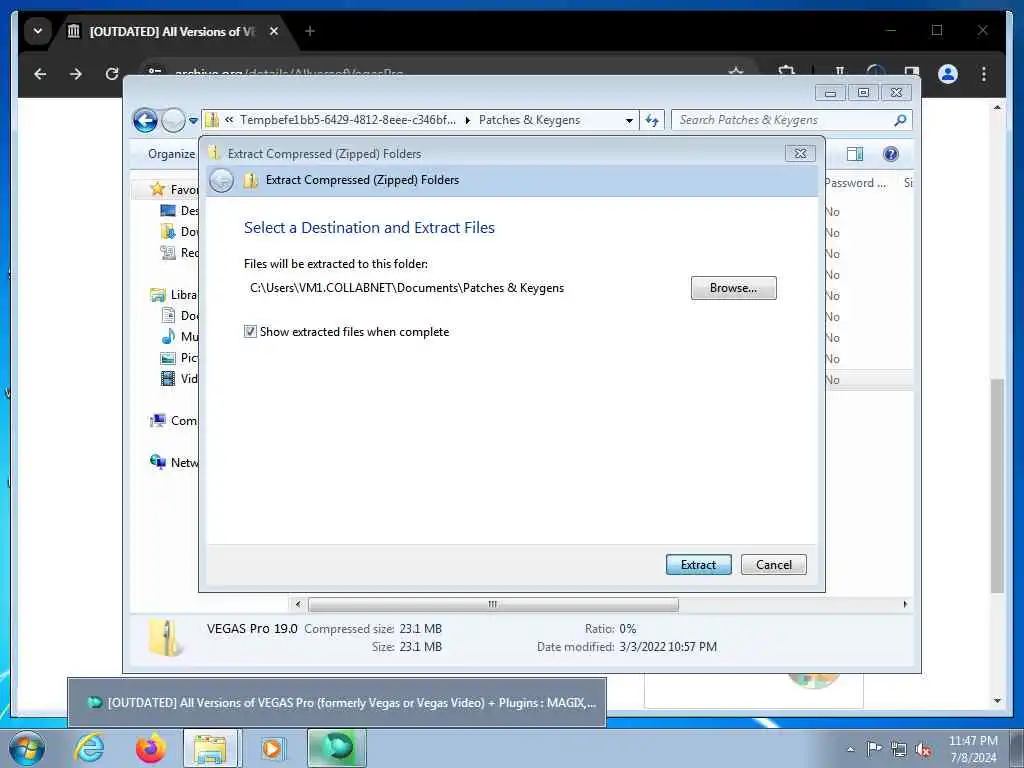Select Computer in the navigation pane

(x=174, y=421)
